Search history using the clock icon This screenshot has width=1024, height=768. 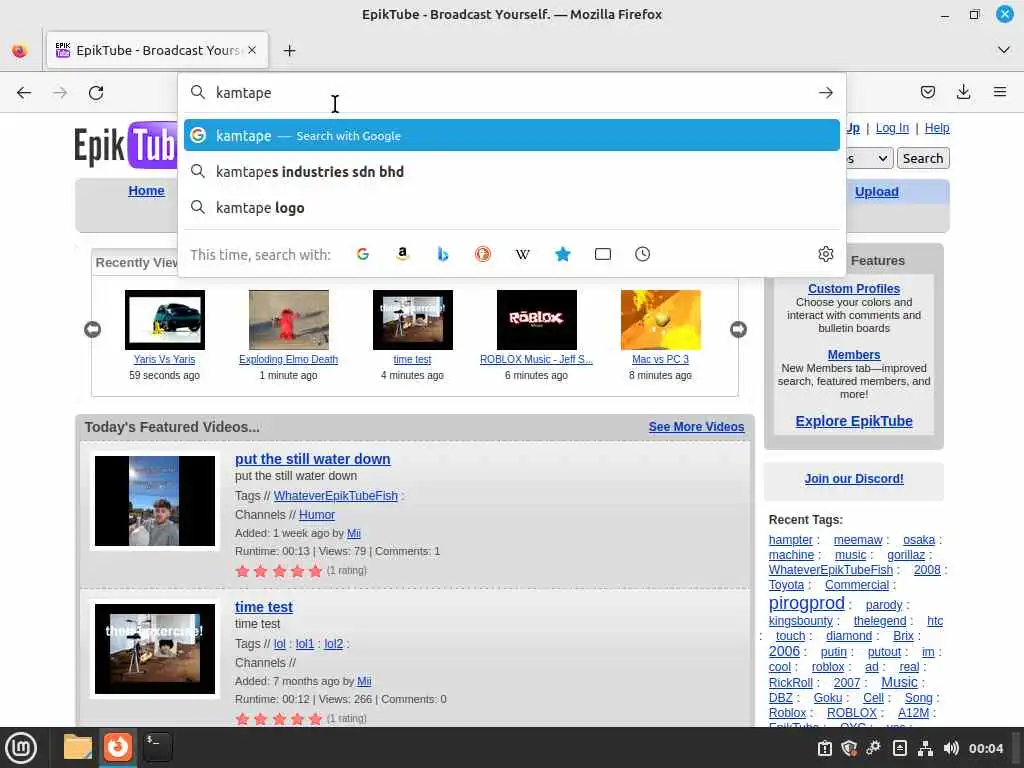(x=643, y=254)
